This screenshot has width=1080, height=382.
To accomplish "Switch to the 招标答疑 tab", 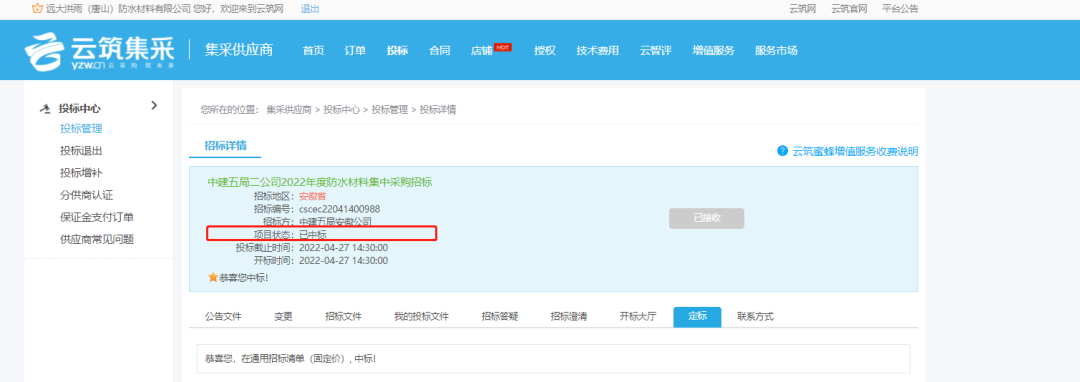I will click(x=500, y=317).
